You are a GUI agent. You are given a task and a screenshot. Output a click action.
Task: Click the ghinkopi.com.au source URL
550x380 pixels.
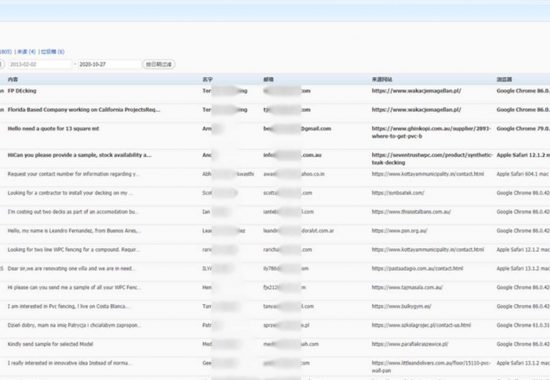(431, 132)
